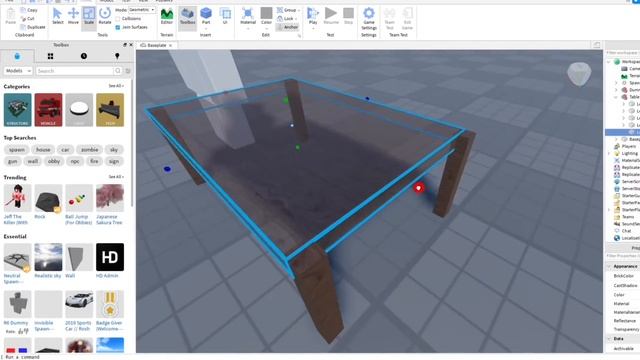Expand the Part dropdown arrow
The image size is (640, 360).
(x=206, y=29)
